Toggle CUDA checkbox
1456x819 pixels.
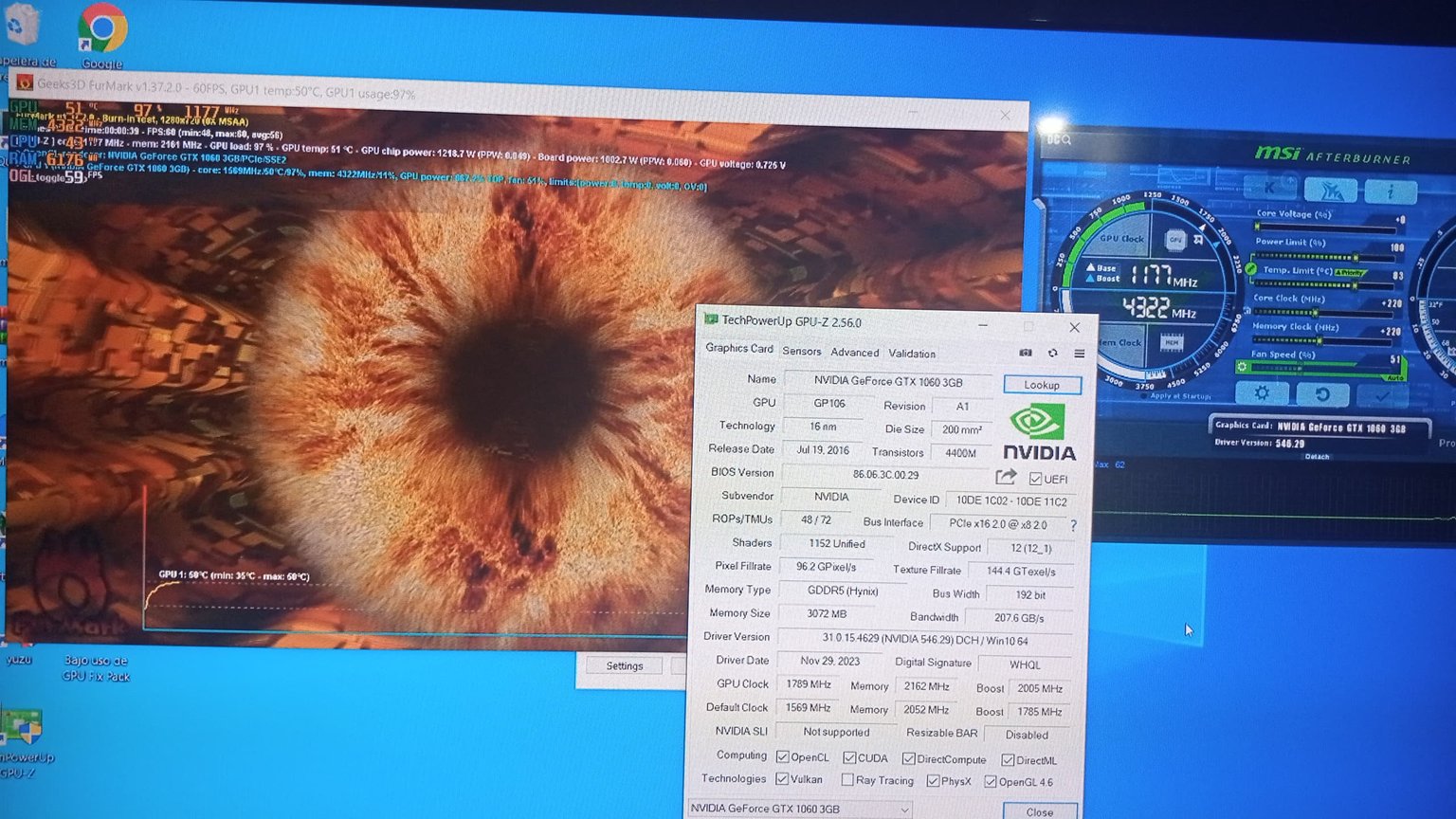point(849,757)
